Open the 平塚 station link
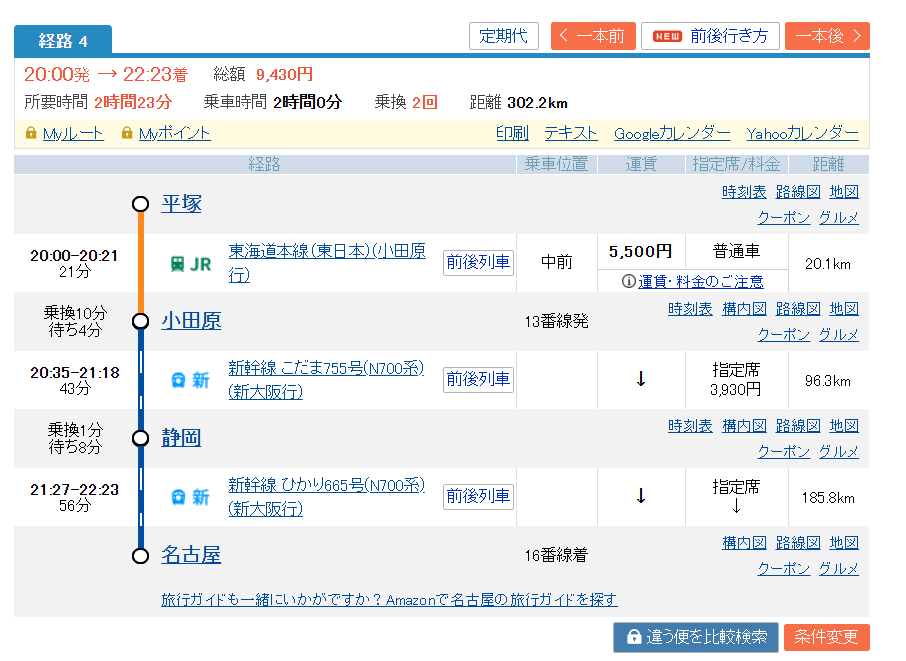 pyautogui.click(x=182, y=204)
